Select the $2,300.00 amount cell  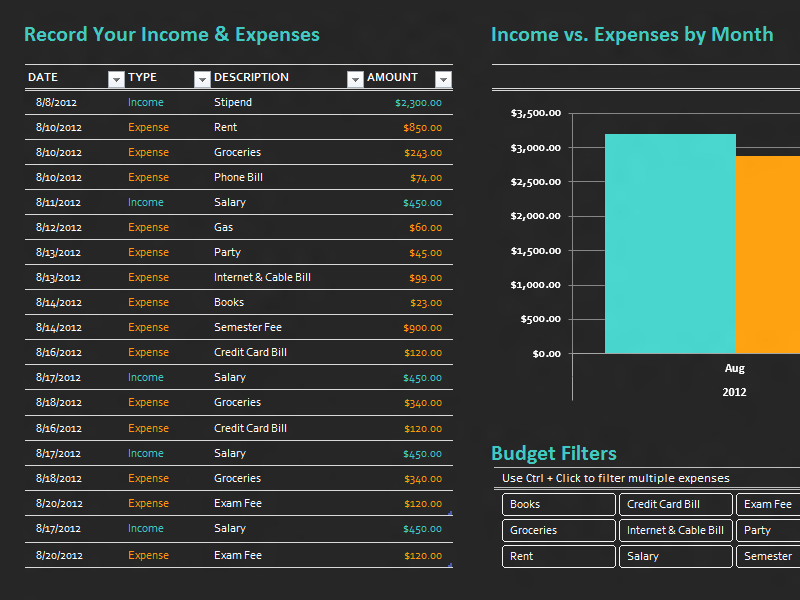418,103
